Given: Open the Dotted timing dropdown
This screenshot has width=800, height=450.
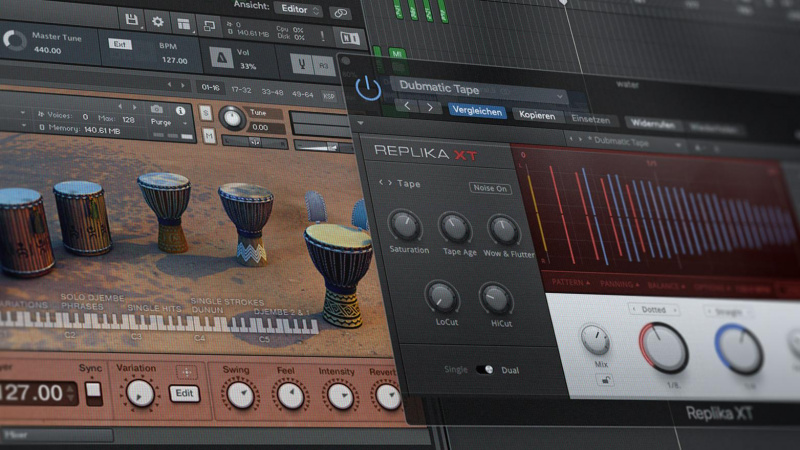Looking at the screenshot, I should 655,310.
